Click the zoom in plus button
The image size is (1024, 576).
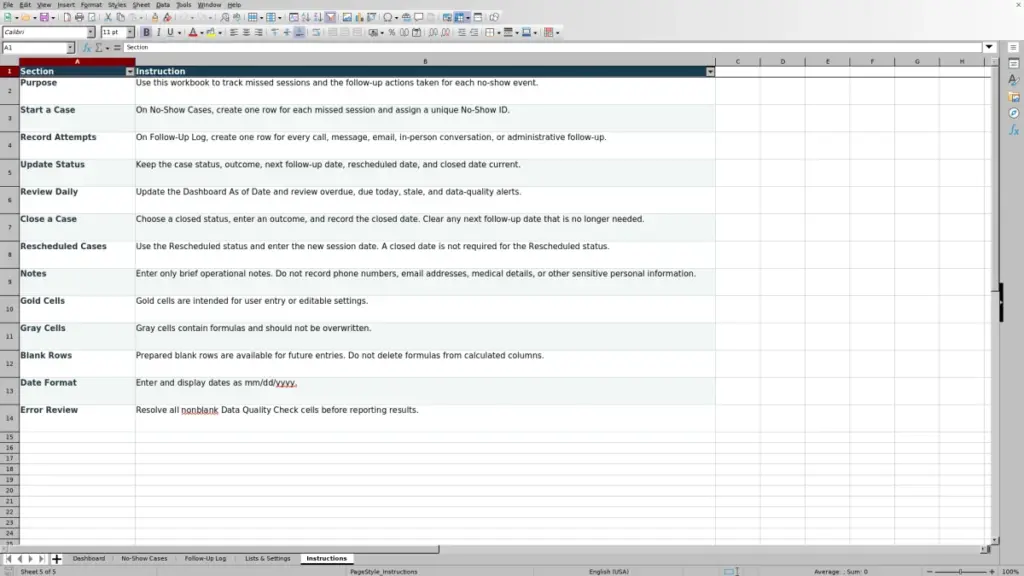991,571
